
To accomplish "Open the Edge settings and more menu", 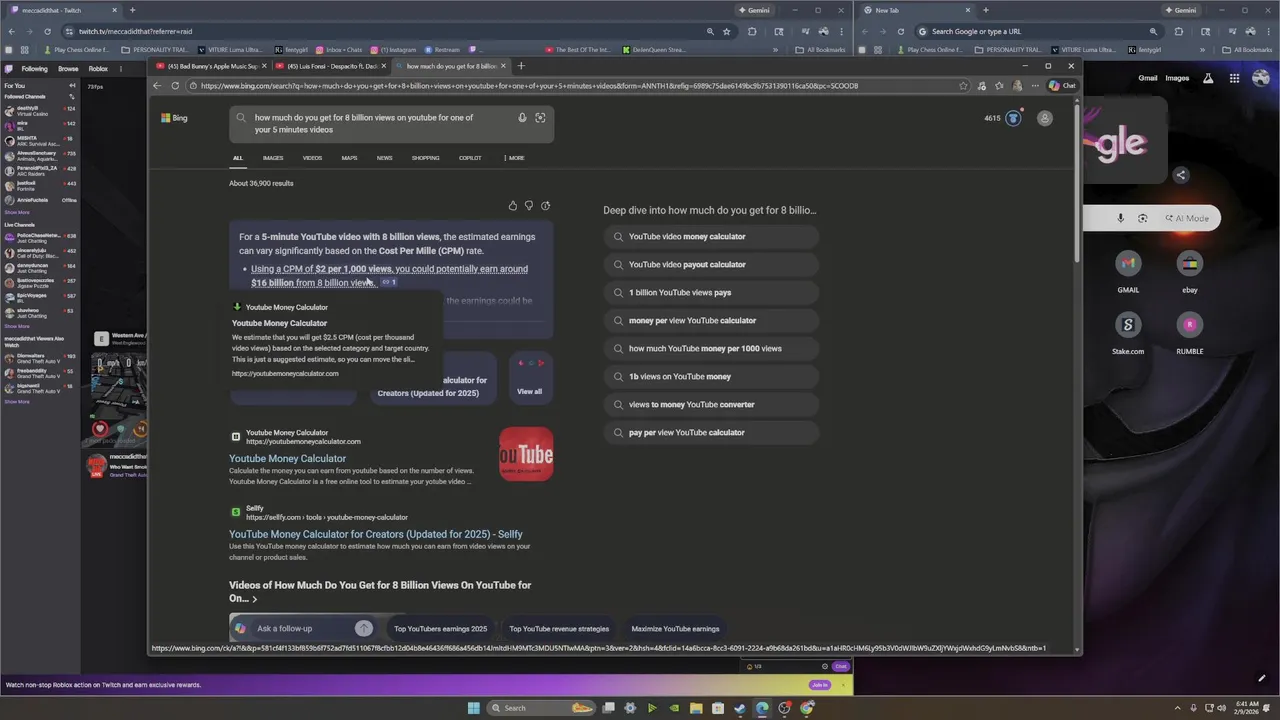I will [1034, 86].
